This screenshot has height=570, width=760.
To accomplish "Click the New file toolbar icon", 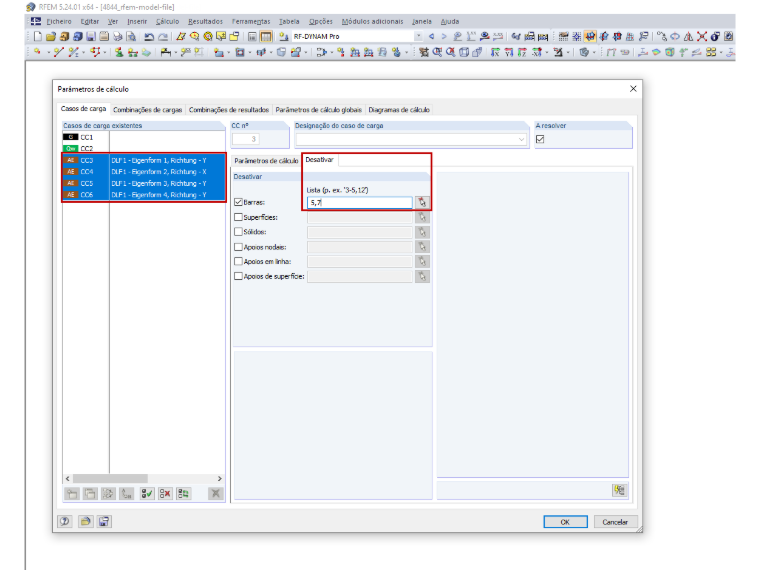I will [38, 36].
